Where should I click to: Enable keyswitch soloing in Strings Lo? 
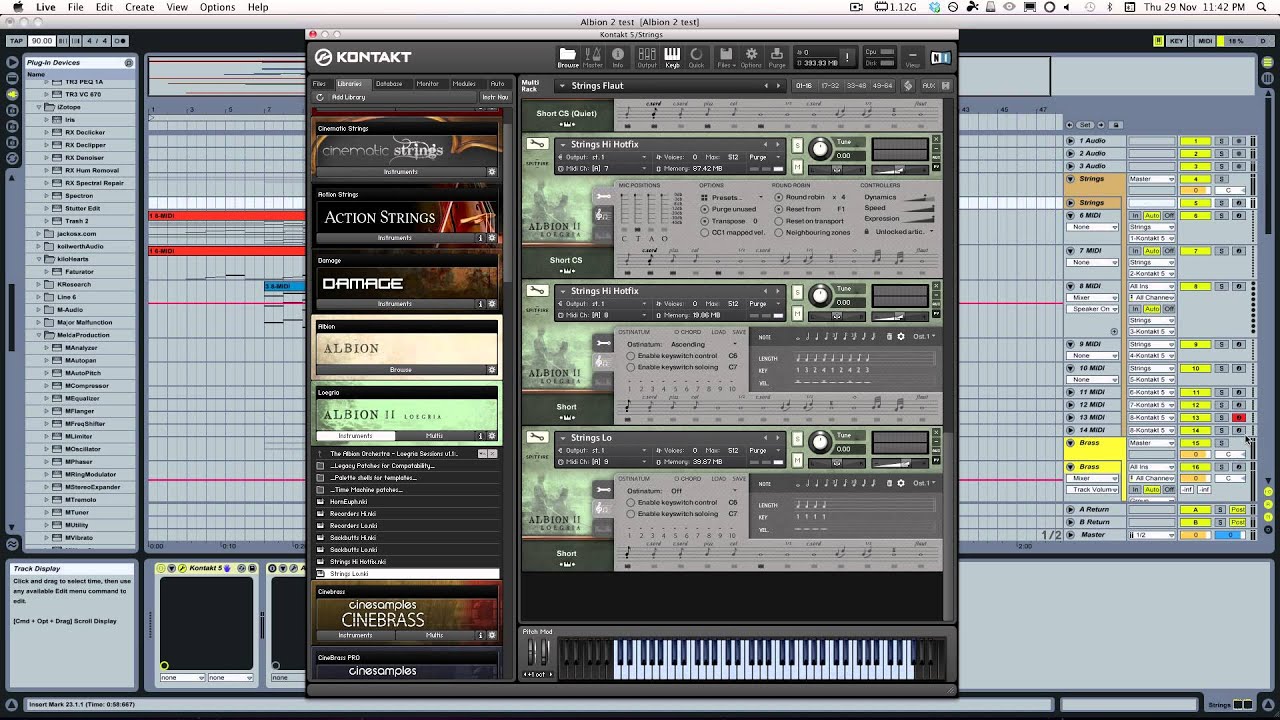point(631,514)
